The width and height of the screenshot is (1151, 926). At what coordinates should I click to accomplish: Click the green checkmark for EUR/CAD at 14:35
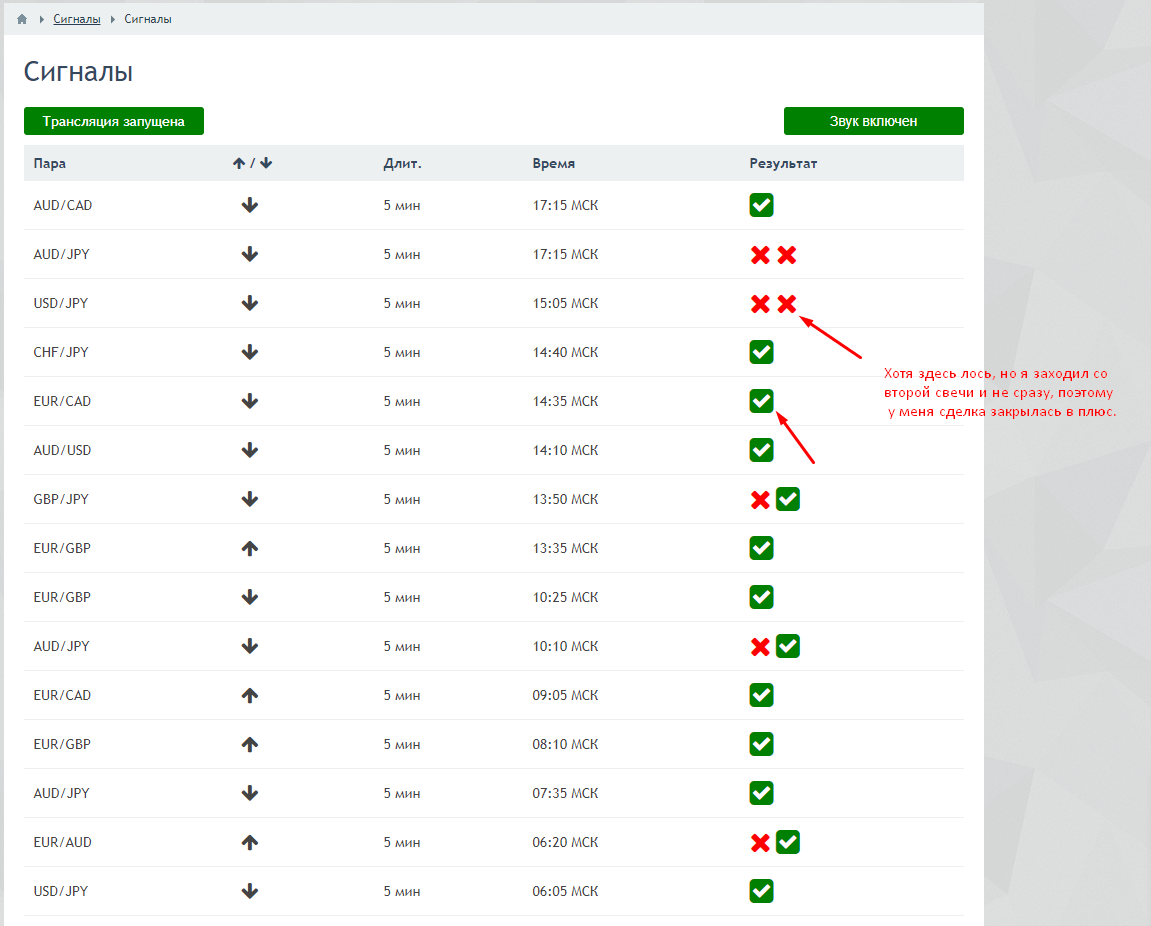tap(761, 401)
